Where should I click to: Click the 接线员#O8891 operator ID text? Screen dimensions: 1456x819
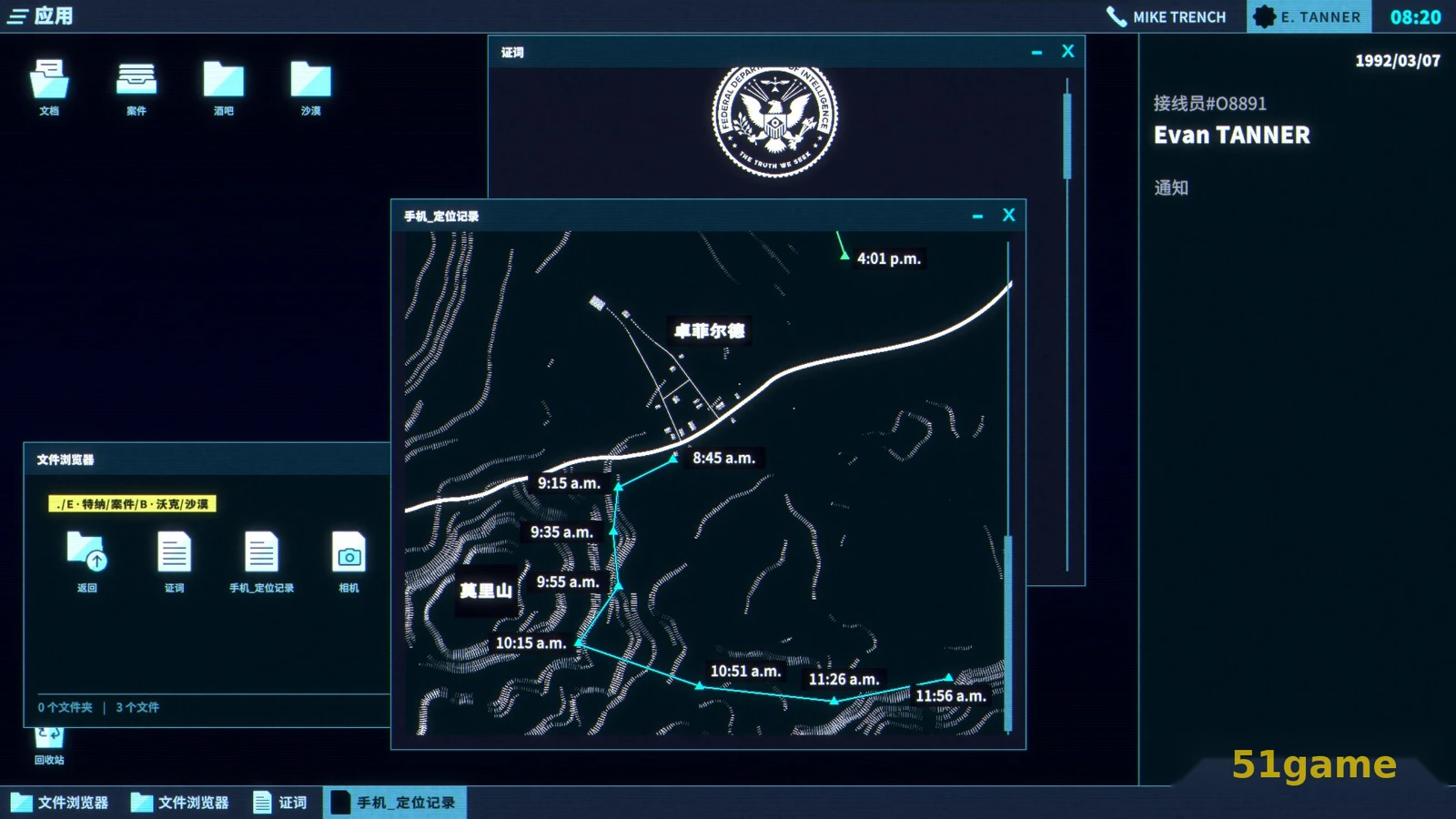pyautogui.click(x=1210, y=104)
